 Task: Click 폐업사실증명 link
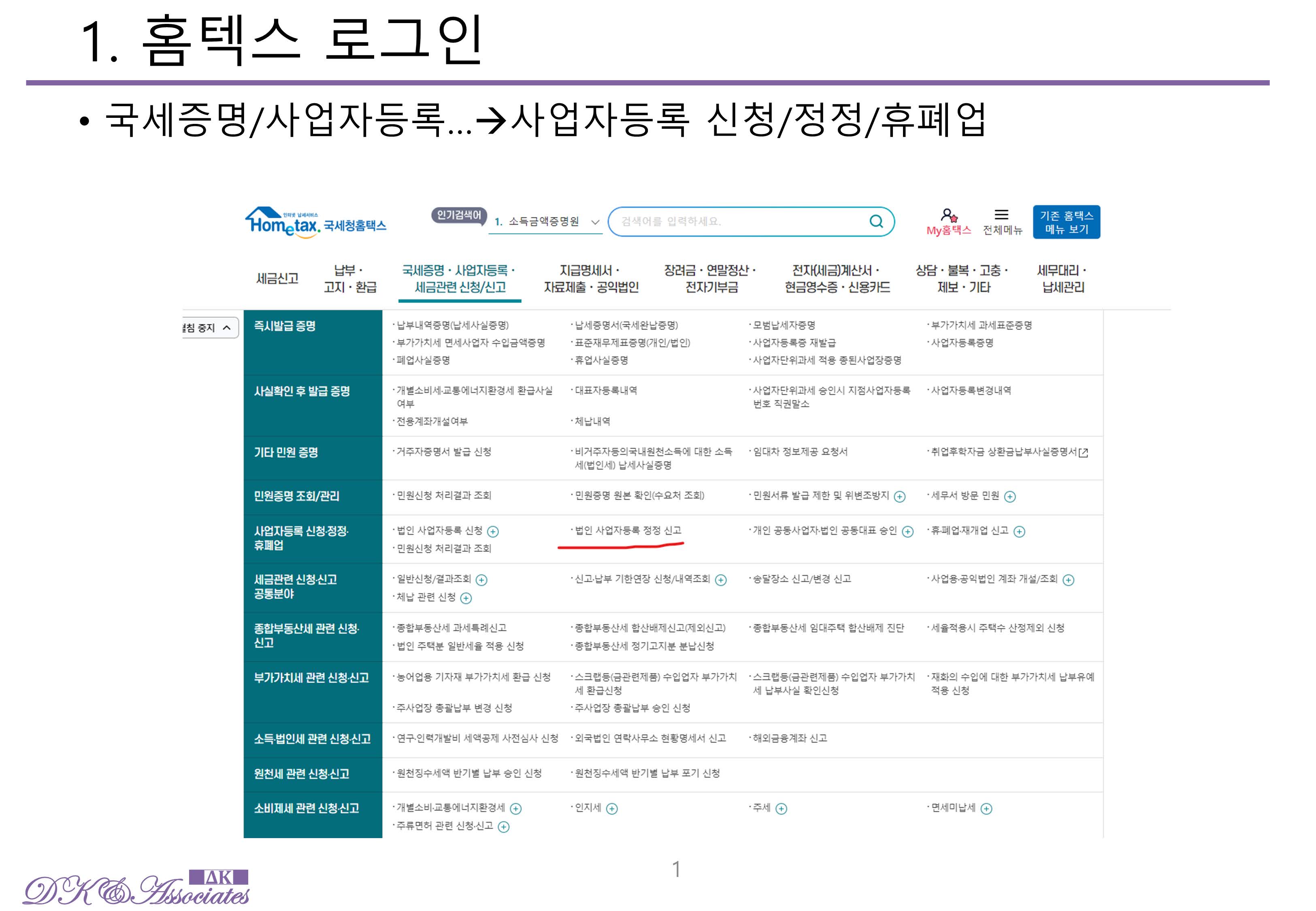click(423, 361)
